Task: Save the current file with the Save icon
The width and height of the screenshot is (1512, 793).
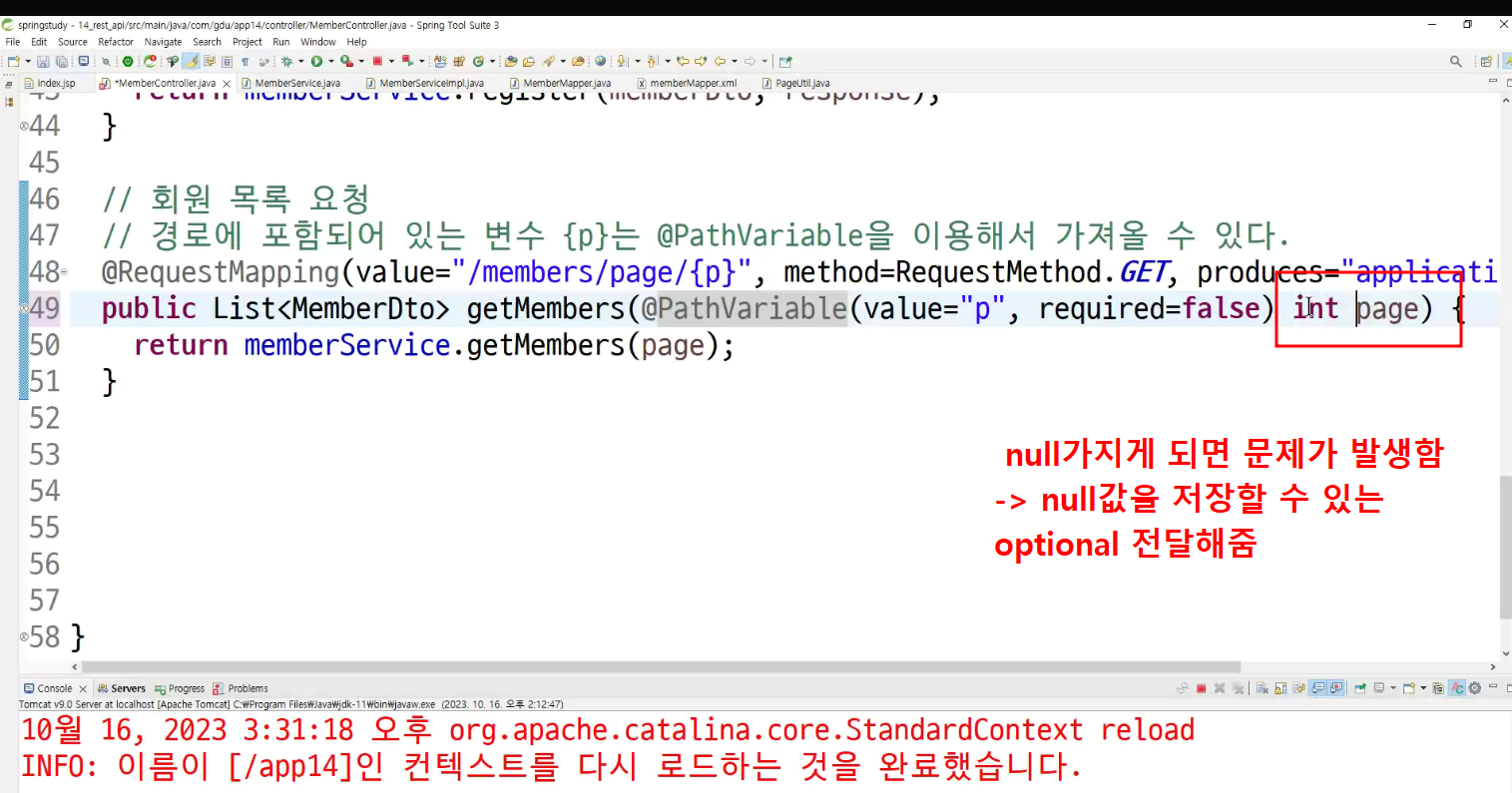Action: pos(43,62)
